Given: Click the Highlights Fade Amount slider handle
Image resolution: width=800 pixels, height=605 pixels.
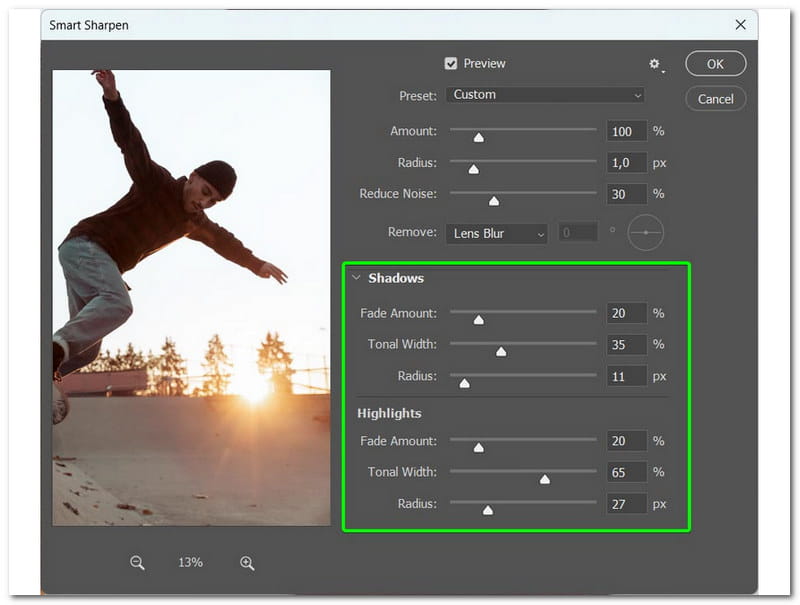Looking at the screenshot, I should tap(479, 447).
